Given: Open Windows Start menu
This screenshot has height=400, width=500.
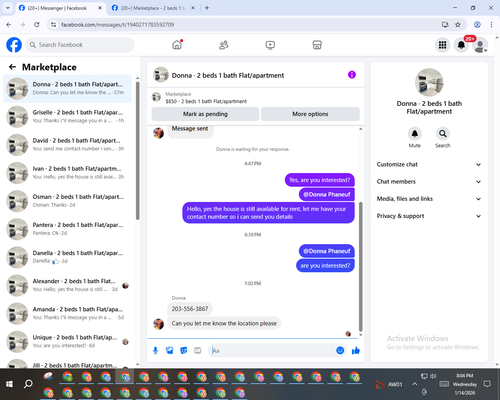Looking at the screenshot, I should (9, 384).
